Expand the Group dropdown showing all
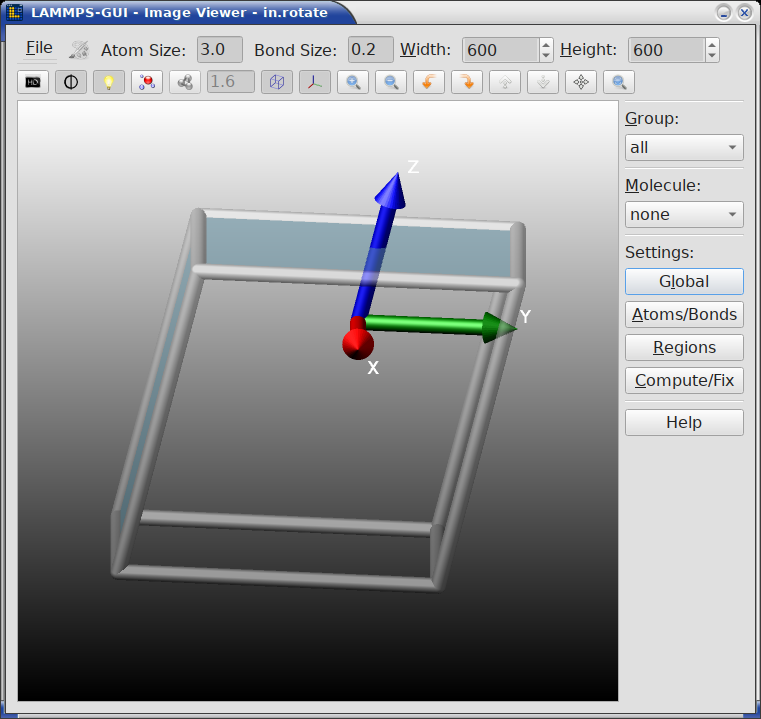 pyautogui.click(x=684, y=148)
